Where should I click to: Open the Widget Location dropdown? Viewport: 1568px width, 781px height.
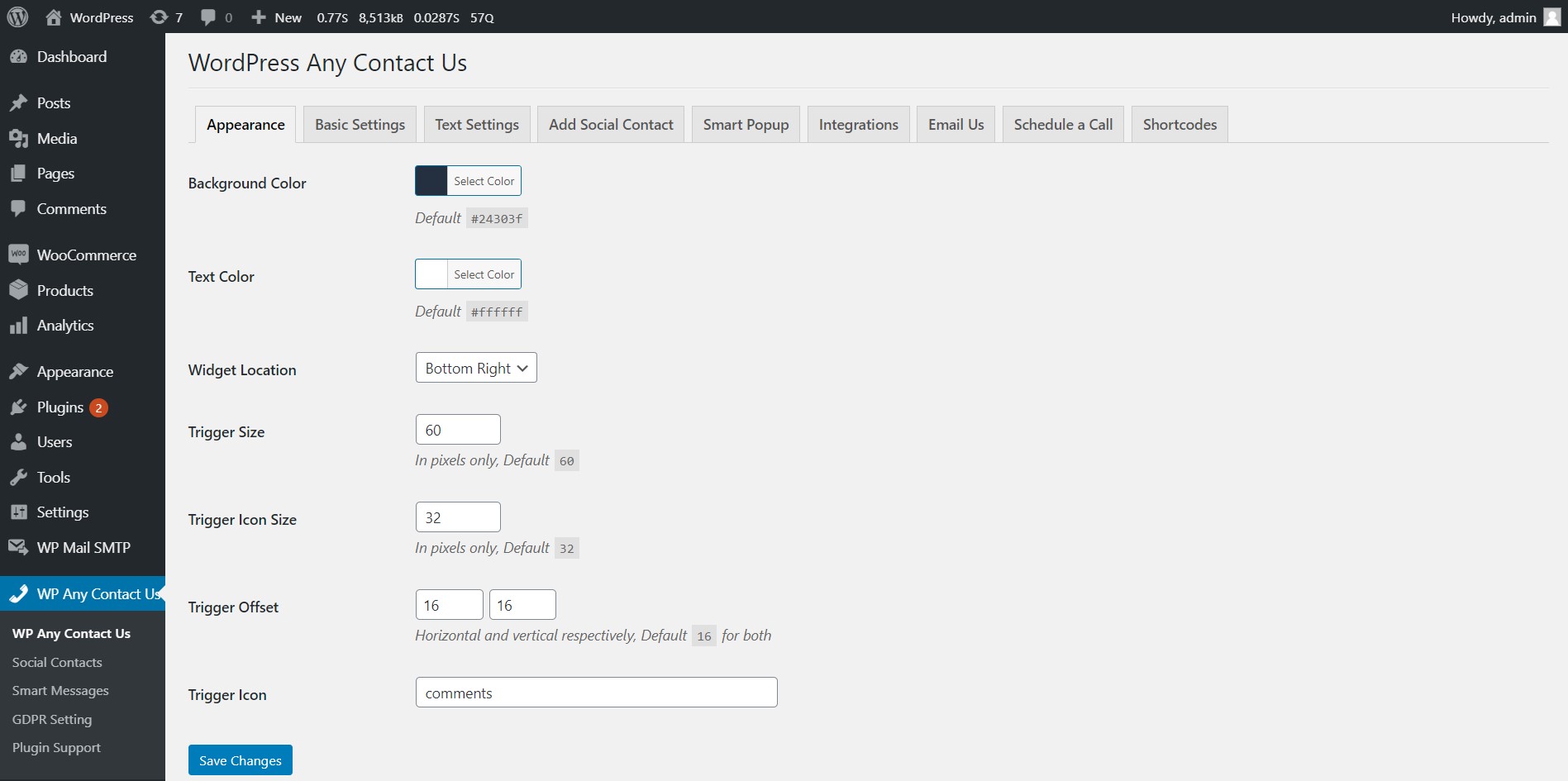tap(476, 368)
